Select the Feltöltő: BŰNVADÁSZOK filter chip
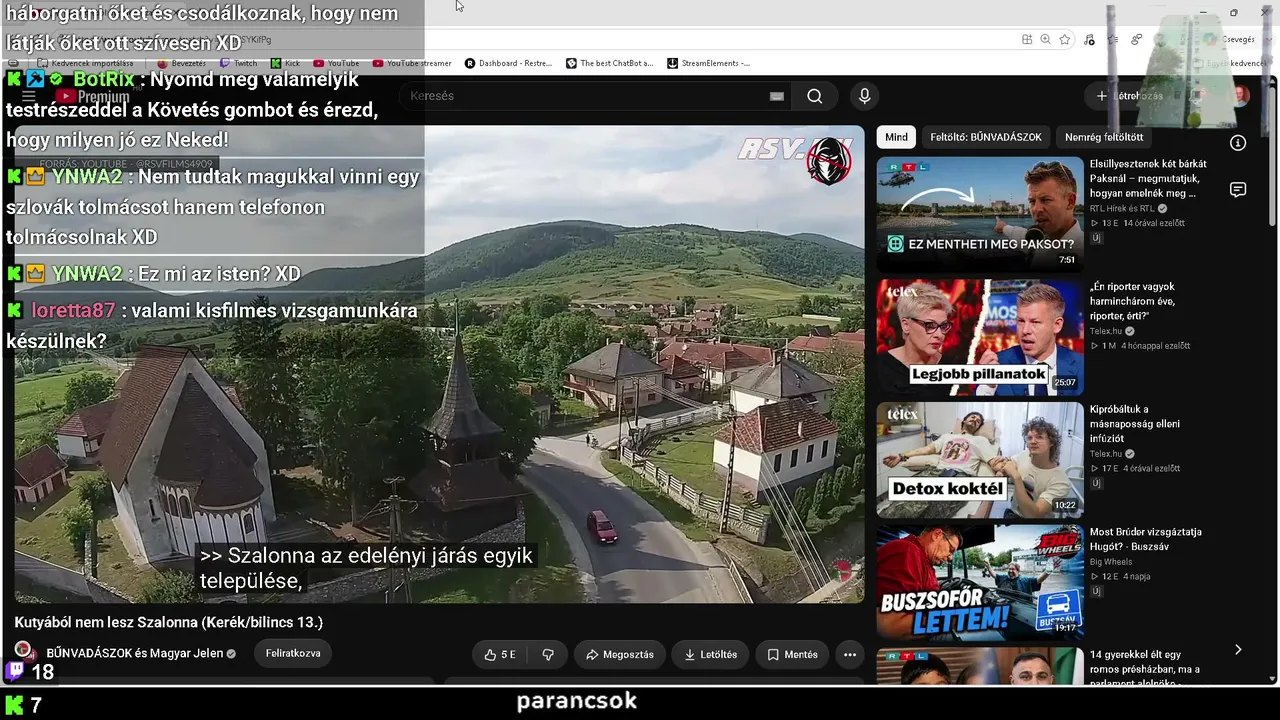The width and height of the screenshot is (1280, 720). 986,137
